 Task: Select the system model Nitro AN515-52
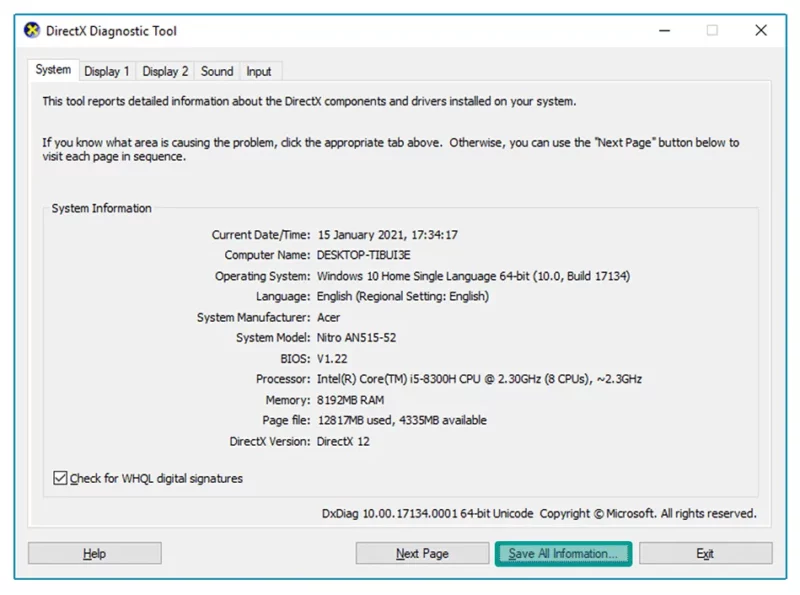coord(356,338)
